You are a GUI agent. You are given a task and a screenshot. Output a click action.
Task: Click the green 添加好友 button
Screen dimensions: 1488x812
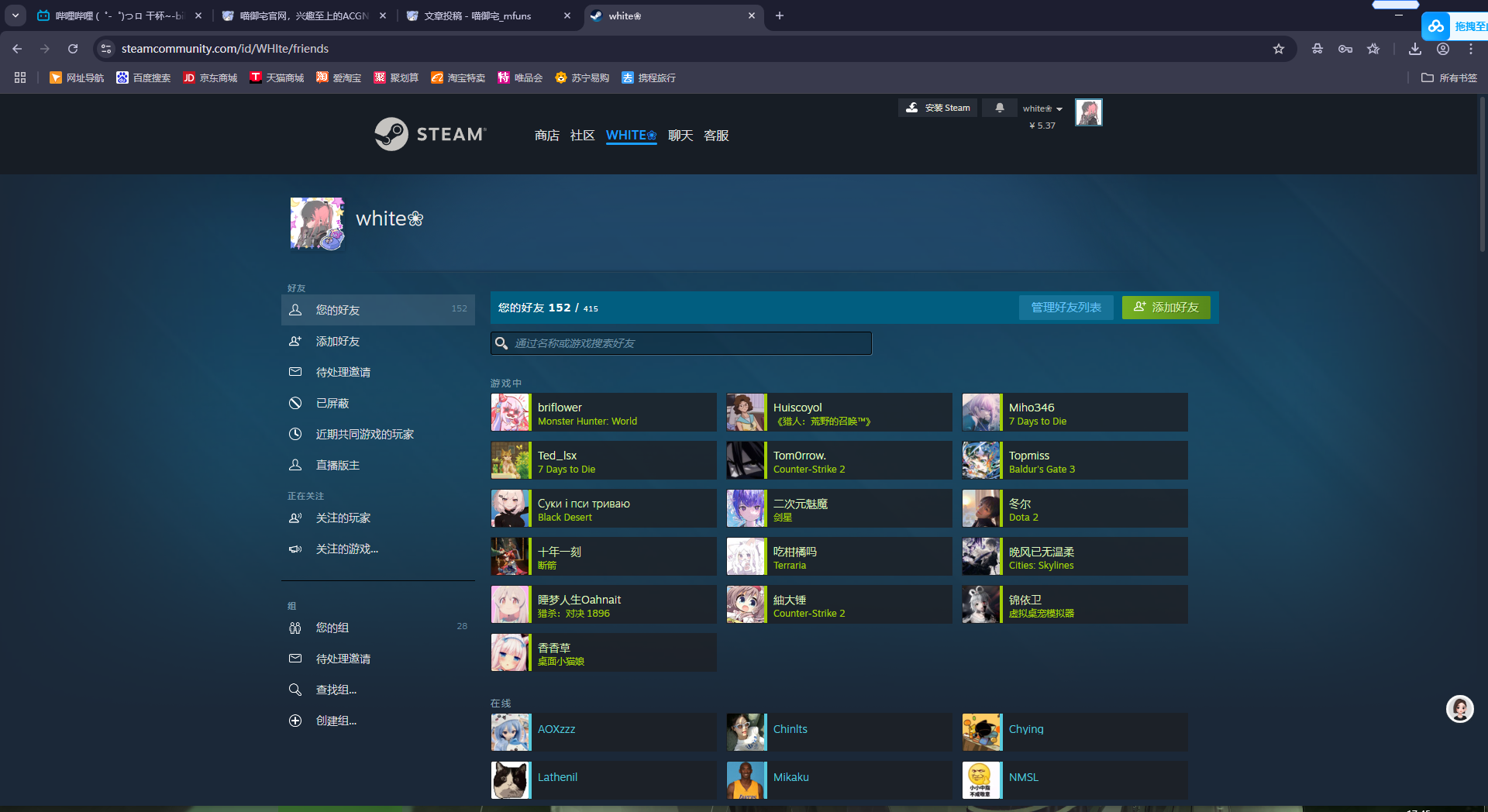(x=1166, y=308)
